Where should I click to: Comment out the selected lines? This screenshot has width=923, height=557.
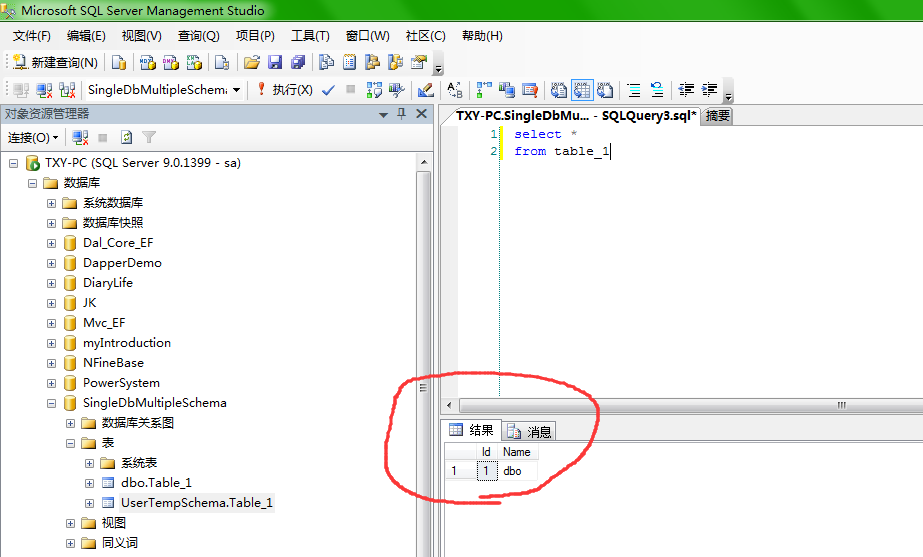click(634, 90)
